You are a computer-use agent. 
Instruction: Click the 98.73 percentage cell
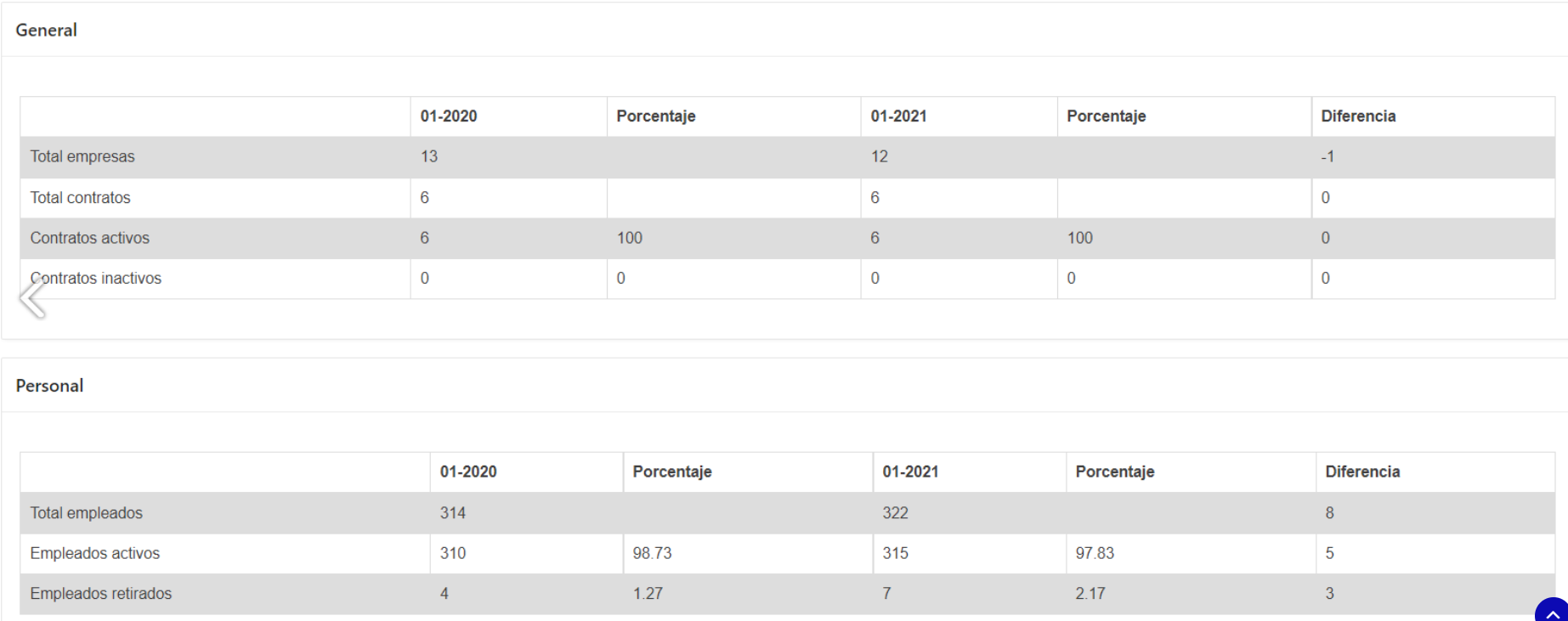(x=652, y=553)
